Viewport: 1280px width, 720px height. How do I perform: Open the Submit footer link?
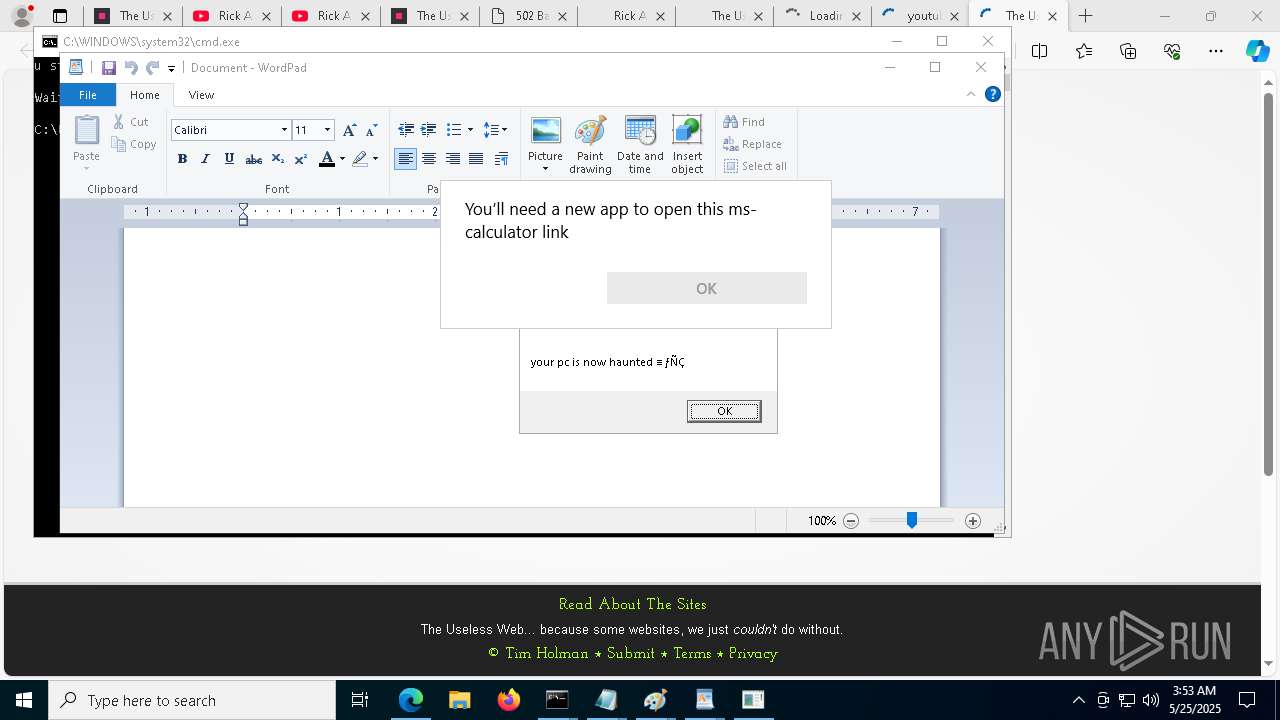[x=631, y=653]
